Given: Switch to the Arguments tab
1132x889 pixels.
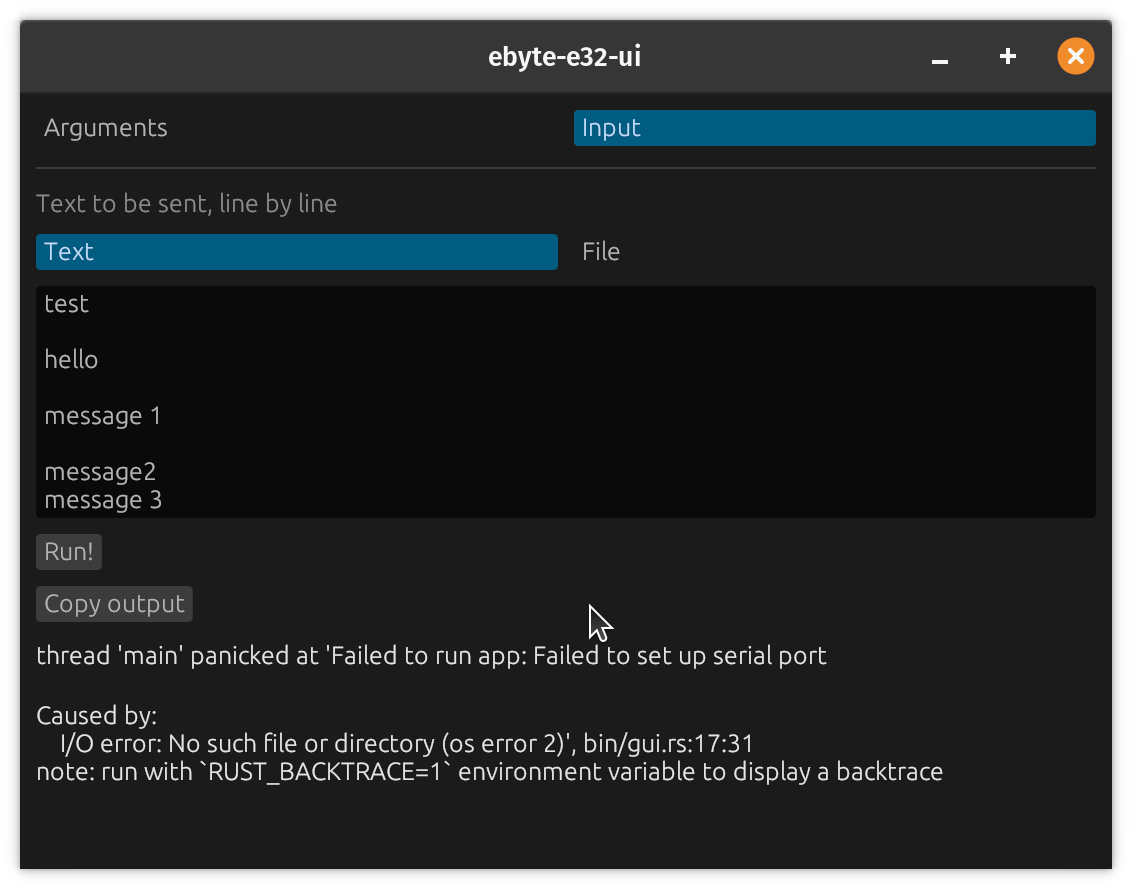Looking at the screenshot, I should pos(106,128).
